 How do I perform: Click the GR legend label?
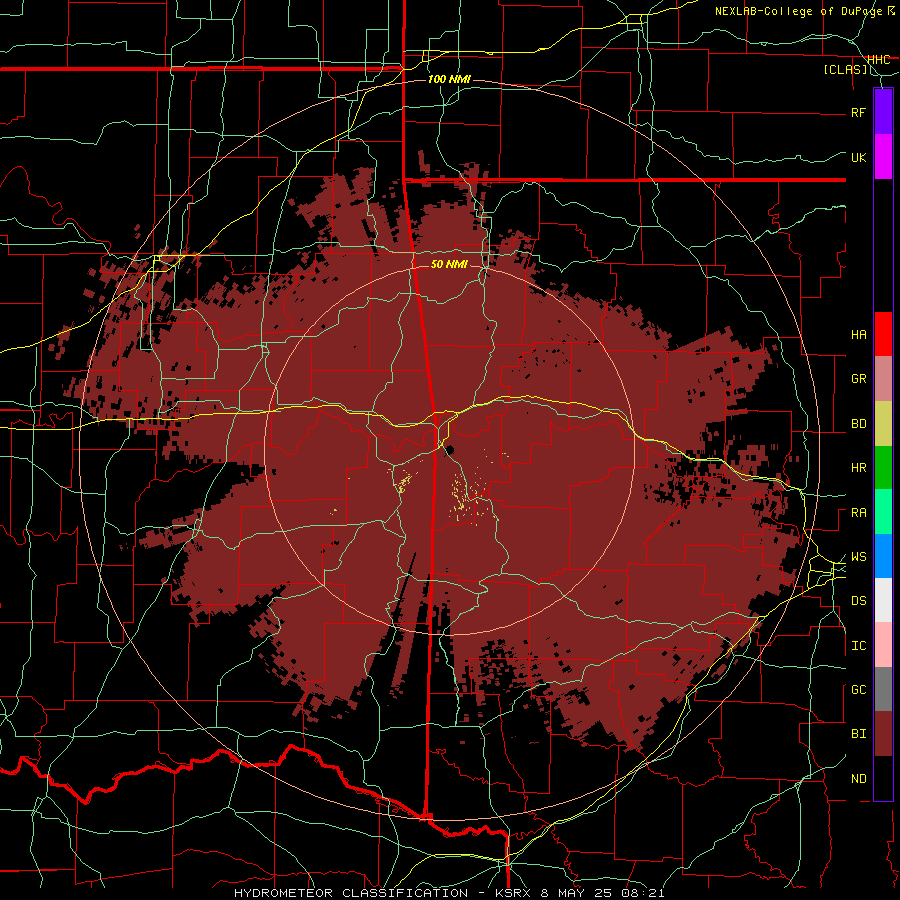point(858,379)
